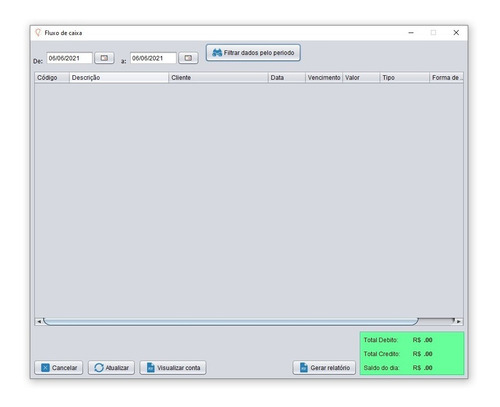Click the horizontal scrollbar left arrow
The width and height of the screenshot is (500, 407).
point(39,321)
